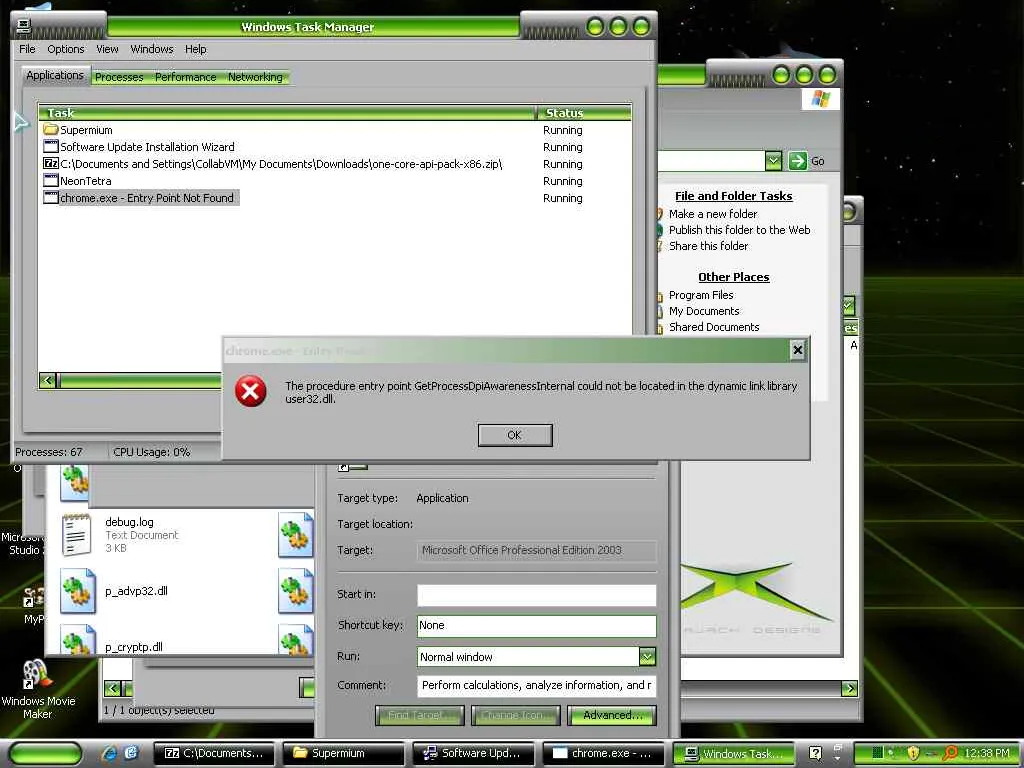Click the Shortcut key field showing None

tap(536, 626)
